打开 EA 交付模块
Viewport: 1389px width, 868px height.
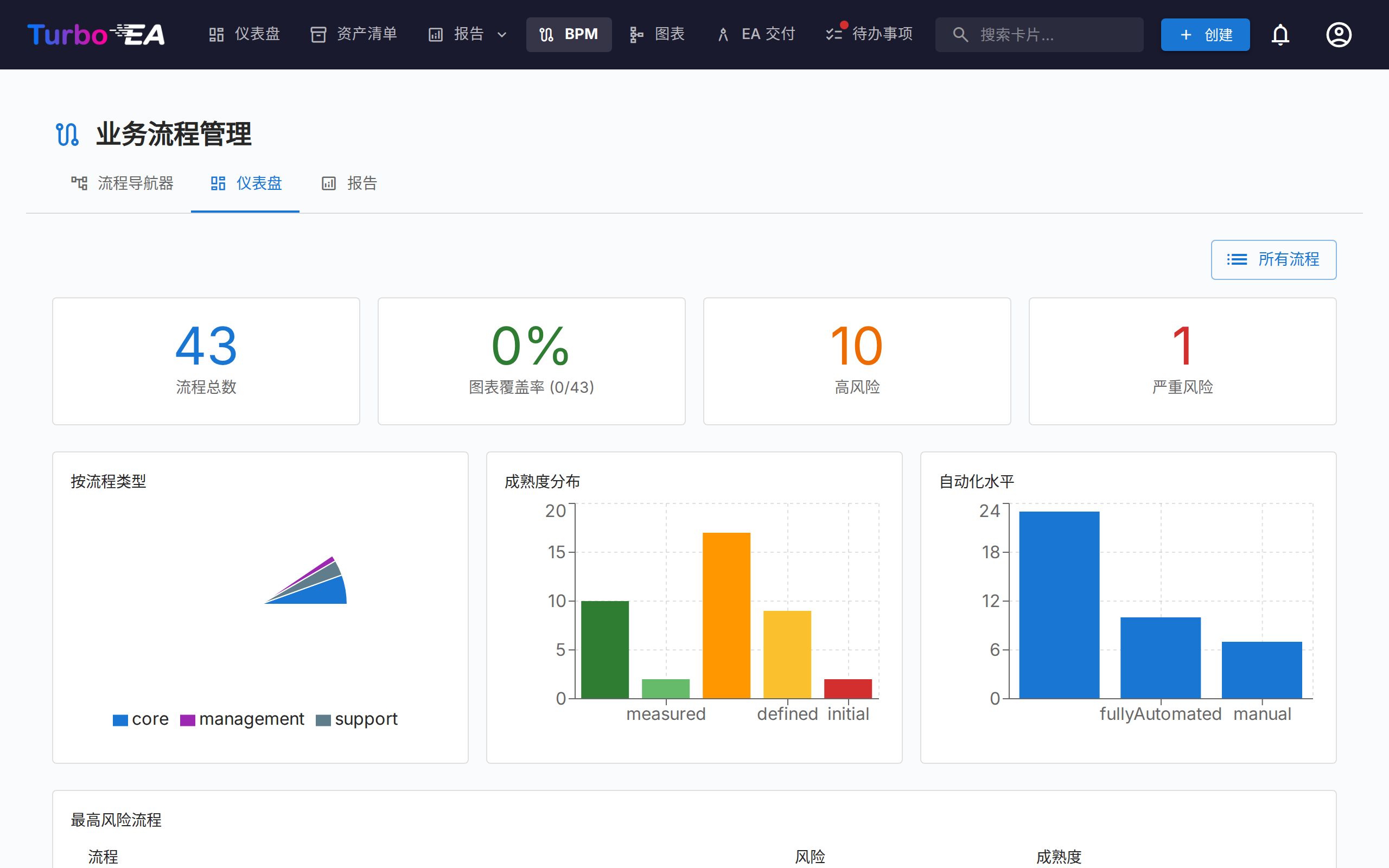pyautogui.click(x=755, y=34)
